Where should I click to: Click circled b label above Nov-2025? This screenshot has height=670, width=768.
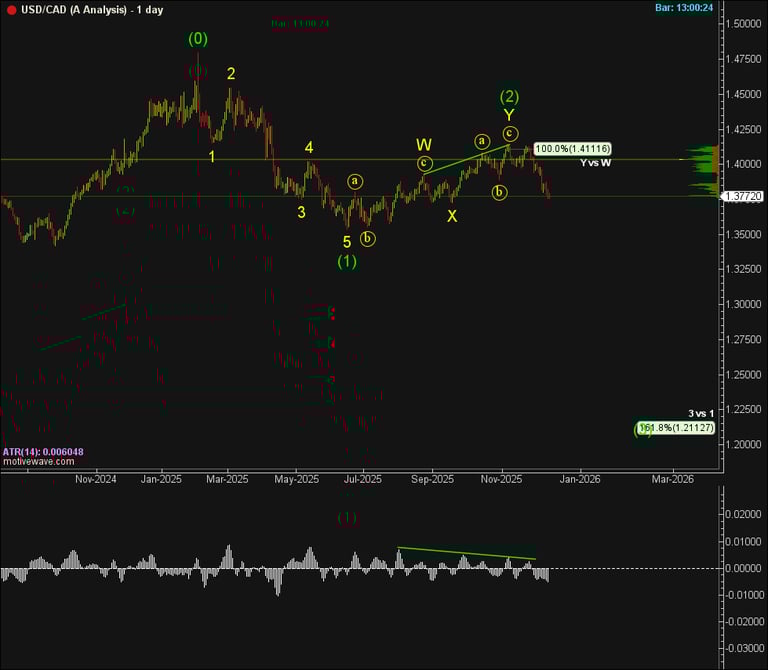point(499,192)
